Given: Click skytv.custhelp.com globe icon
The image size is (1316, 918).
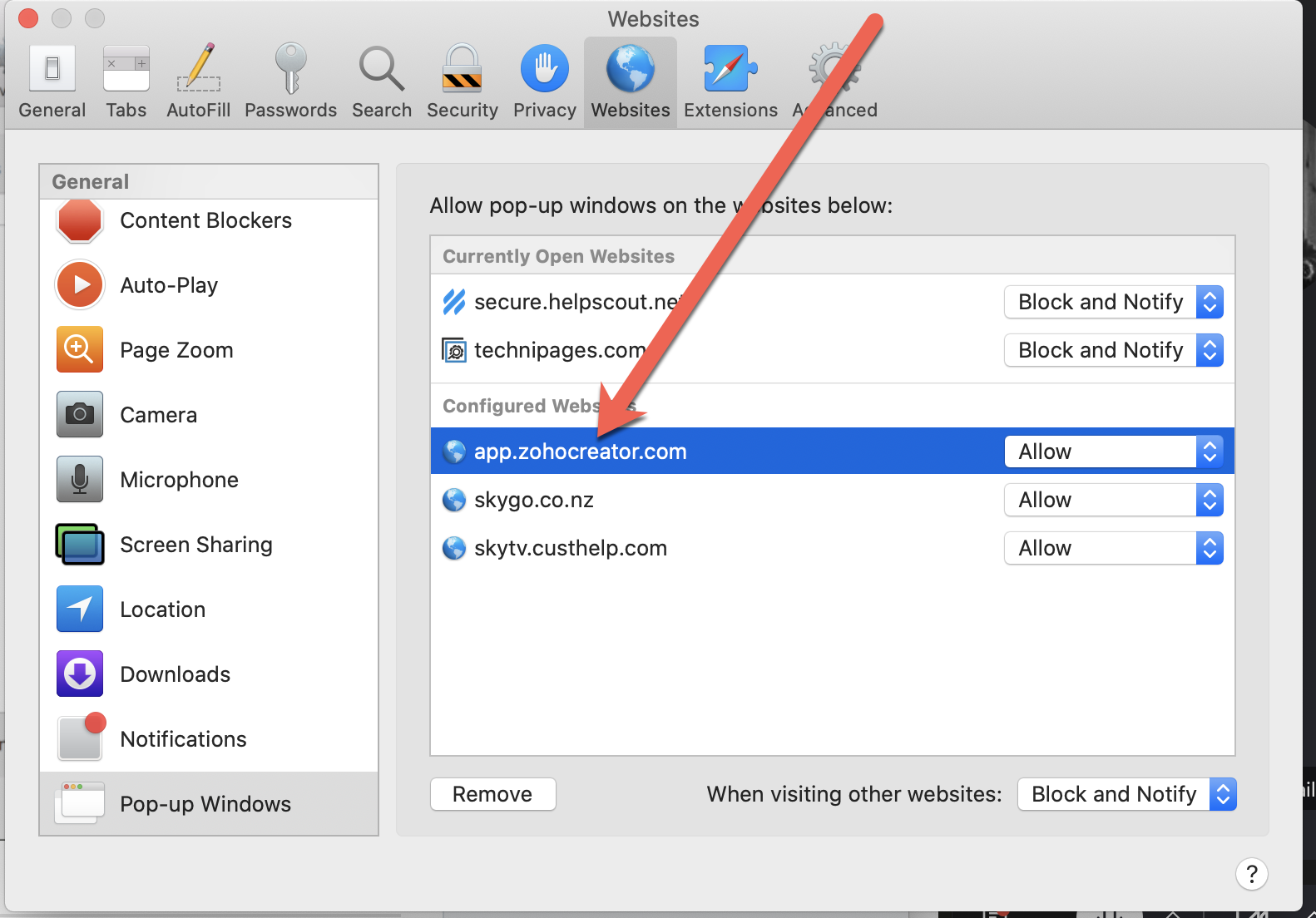Looking at the screenshot, I should point(454,548).
